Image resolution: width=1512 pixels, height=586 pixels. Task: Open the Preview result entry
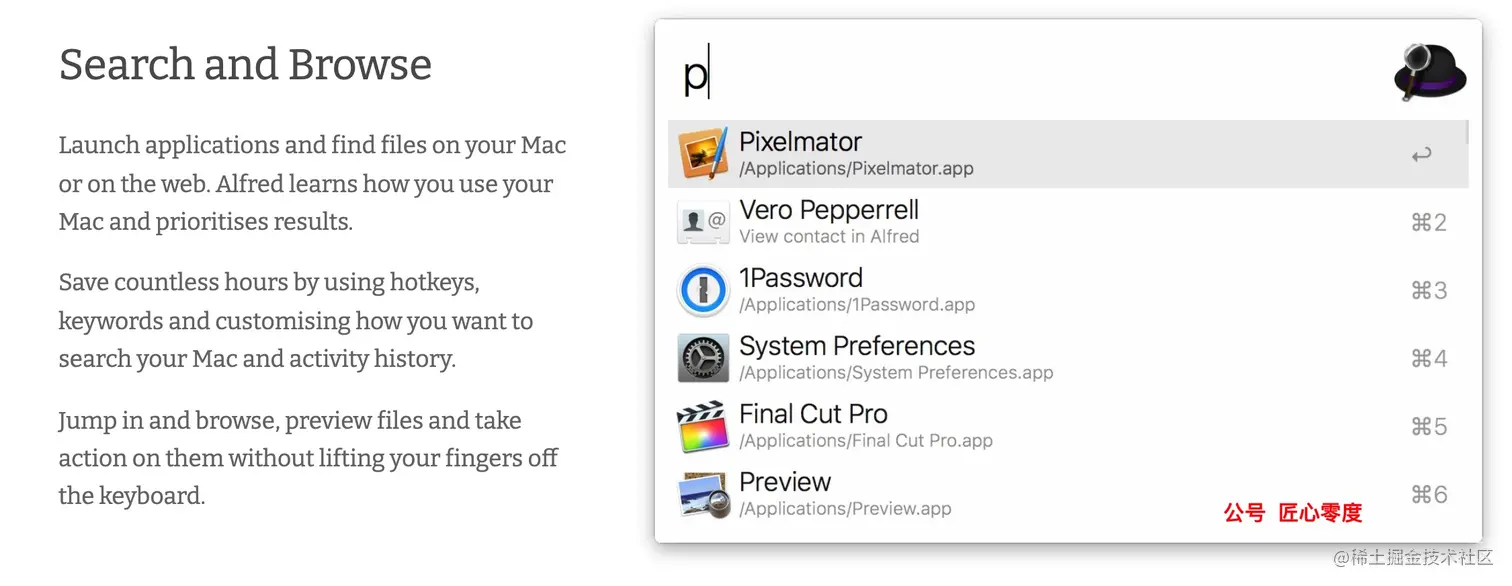tap(1068, 494)
